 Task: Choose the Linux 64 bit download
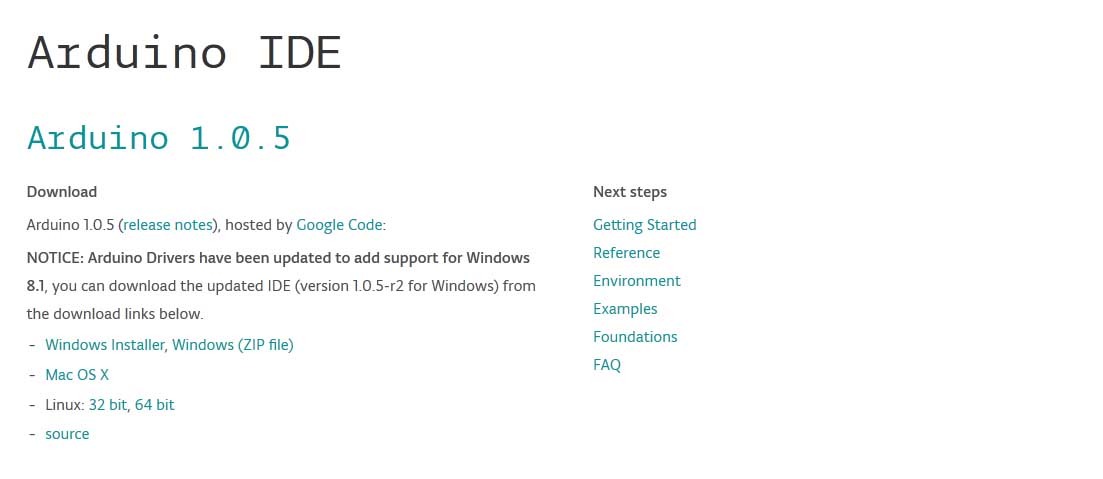[x=155, y=405]
